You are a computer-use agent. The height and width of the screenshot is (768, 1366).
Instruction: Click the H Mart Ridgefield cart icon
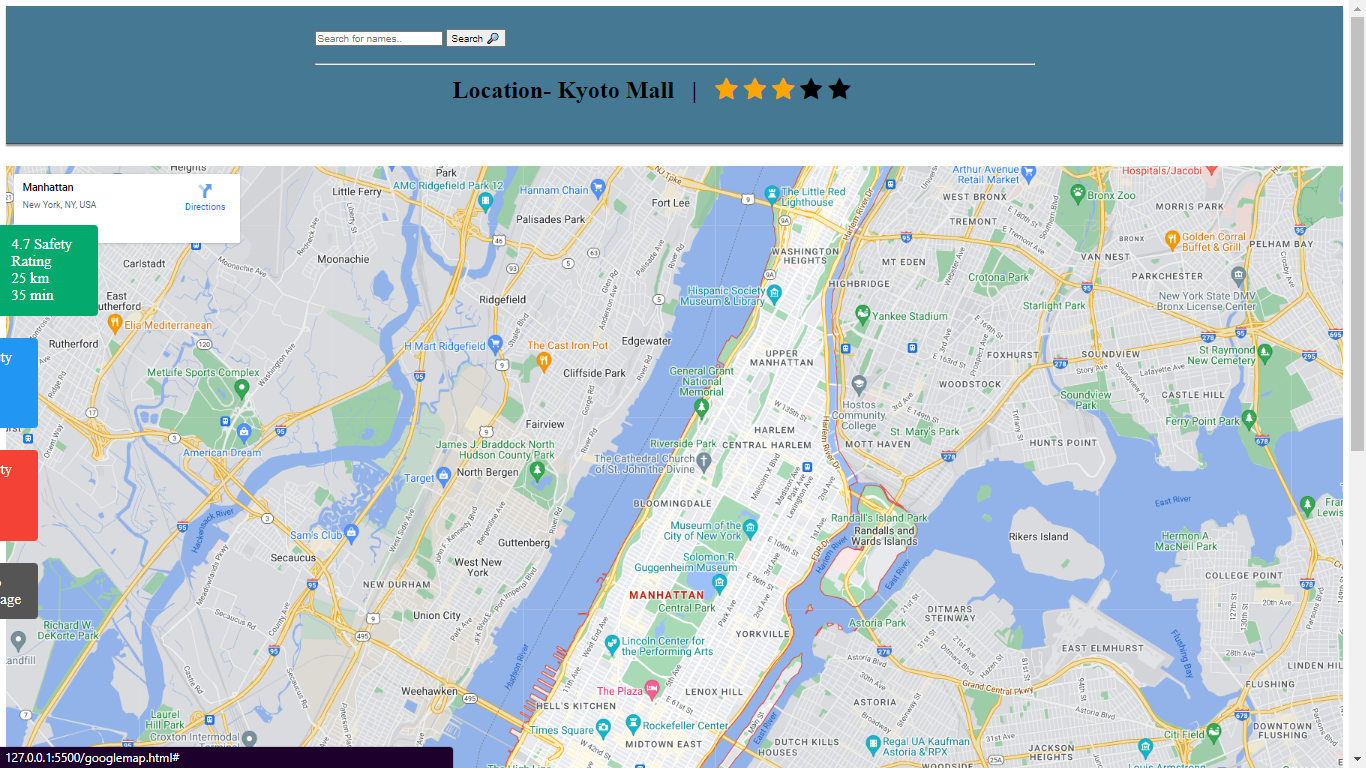coord(495,343)
